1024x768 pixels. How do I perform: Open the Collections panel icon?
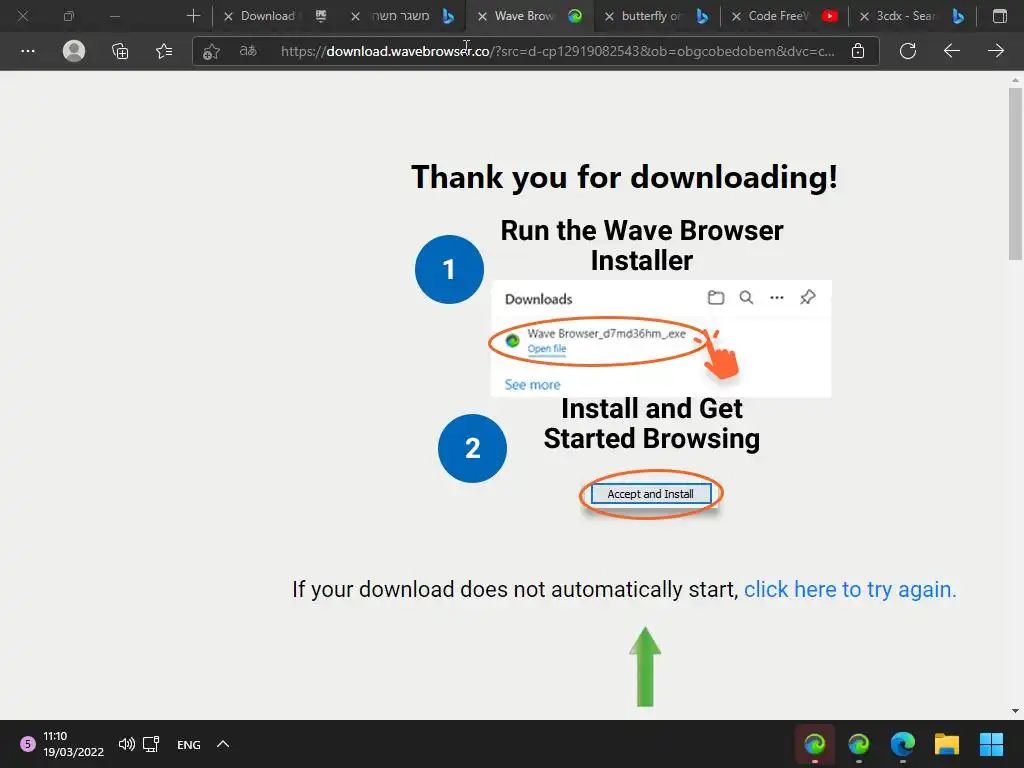pos(120,51)
